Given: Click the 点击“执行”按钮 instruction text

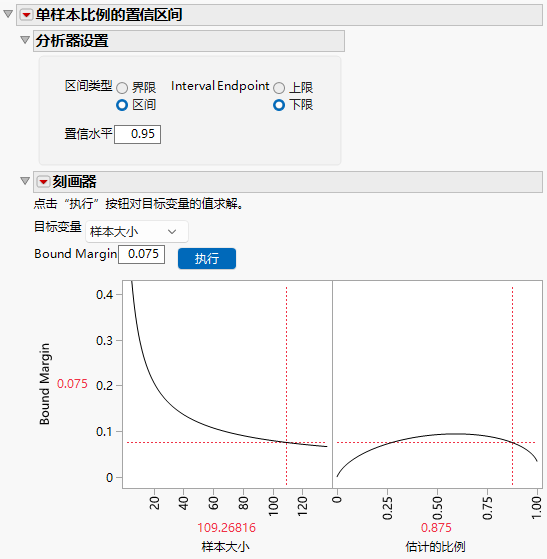Looking at the screenshot, I should click(138, 204).
